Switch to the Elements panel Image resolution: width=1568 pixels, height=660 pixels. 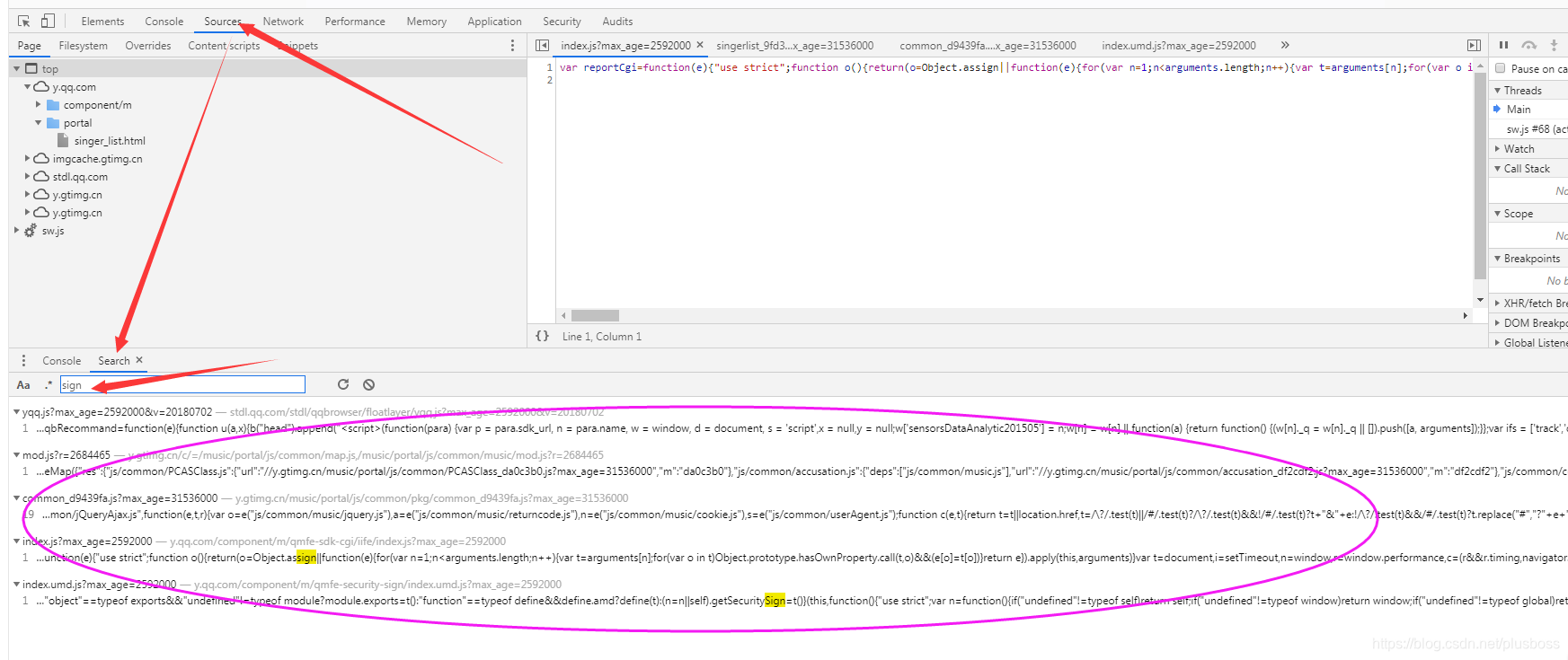tap(102, 22)
